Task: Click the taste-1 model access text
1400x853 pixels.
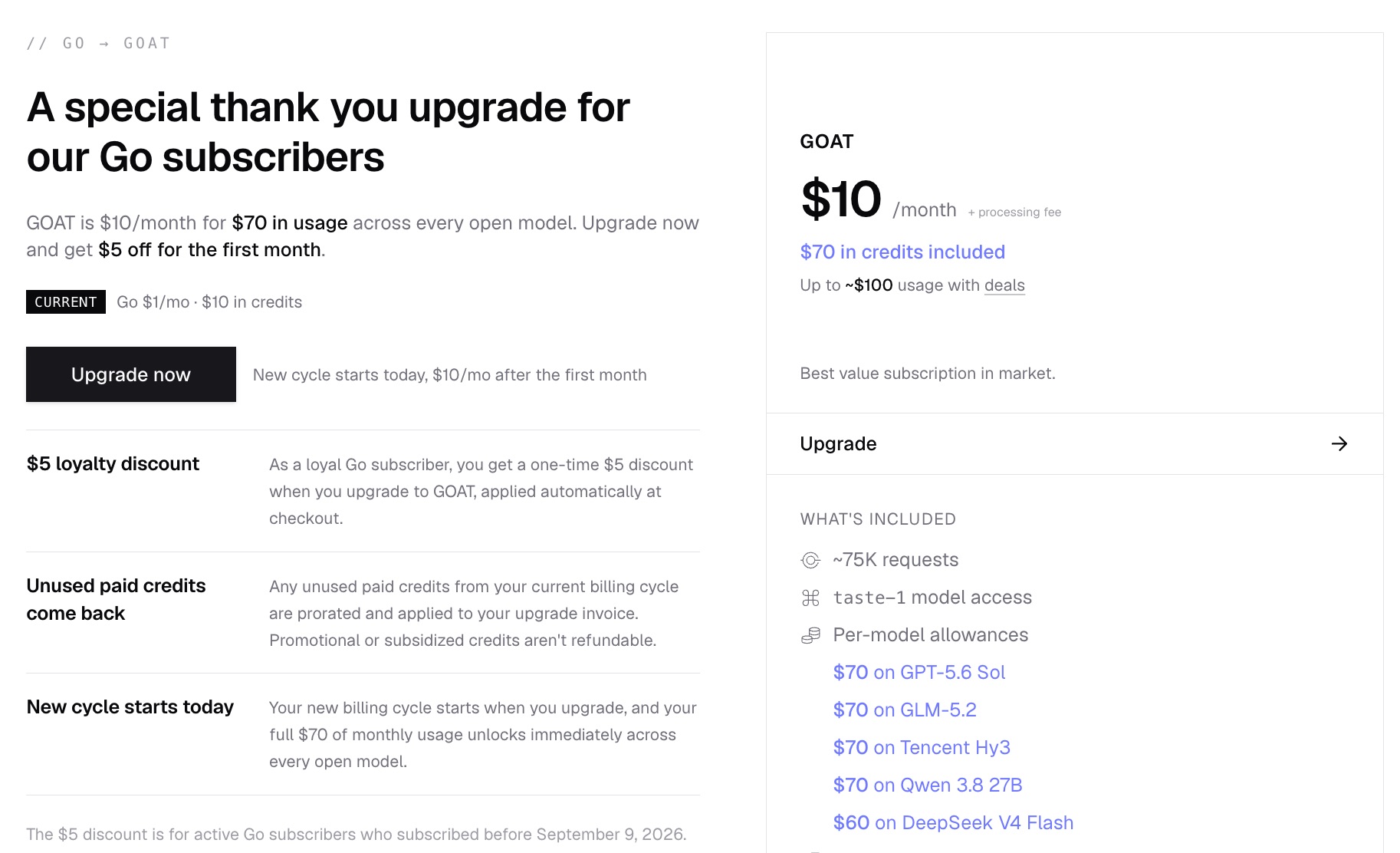Action: point(932,598)
